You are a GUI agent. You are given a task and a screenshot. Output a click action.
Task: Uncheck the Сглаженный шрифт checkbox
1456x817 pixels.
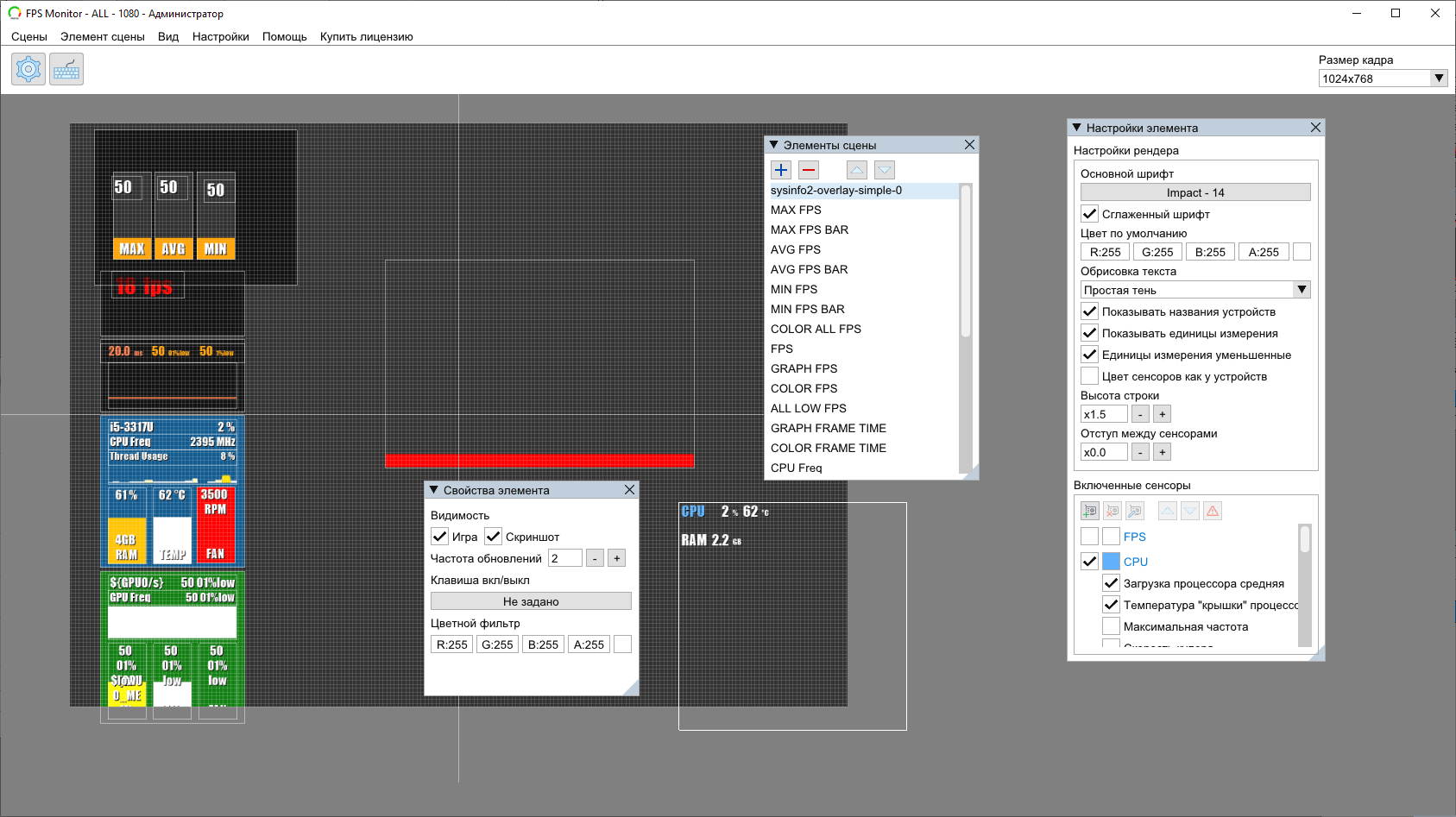(1090, 214)
